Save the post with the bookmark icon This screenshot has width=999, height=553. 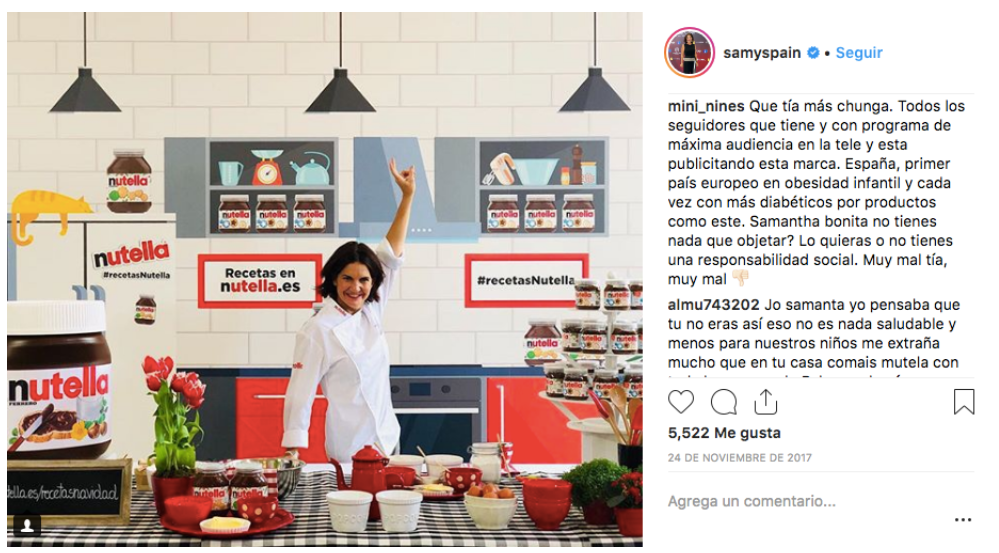tap(963, 401)
